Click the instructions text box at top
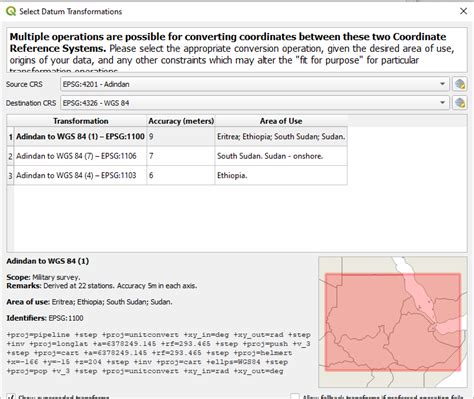This screenshot has height=399, width=474. coord(237,50)
